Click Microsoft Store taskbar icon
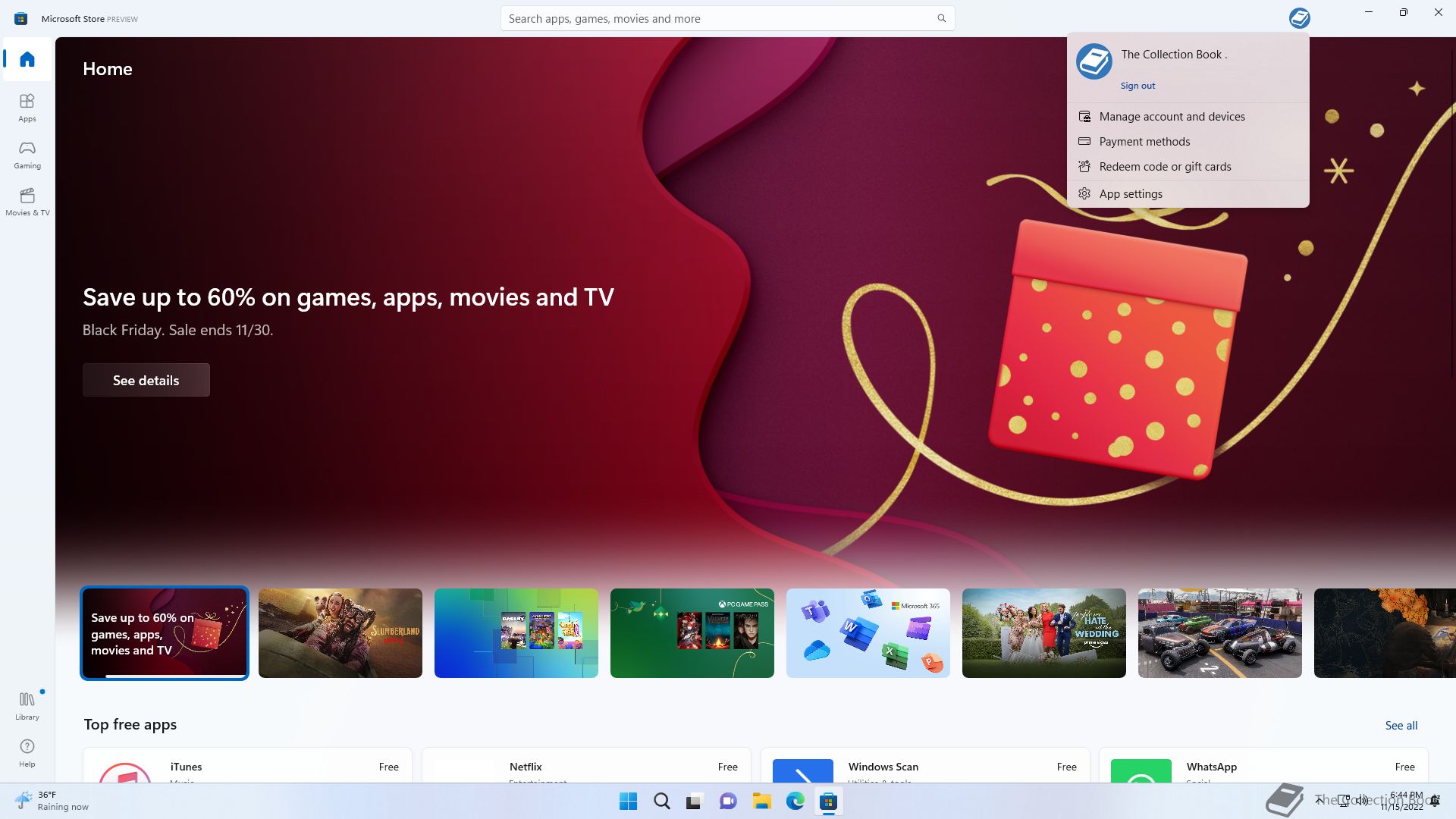1456x819 pixels. [x=828, y=802]
